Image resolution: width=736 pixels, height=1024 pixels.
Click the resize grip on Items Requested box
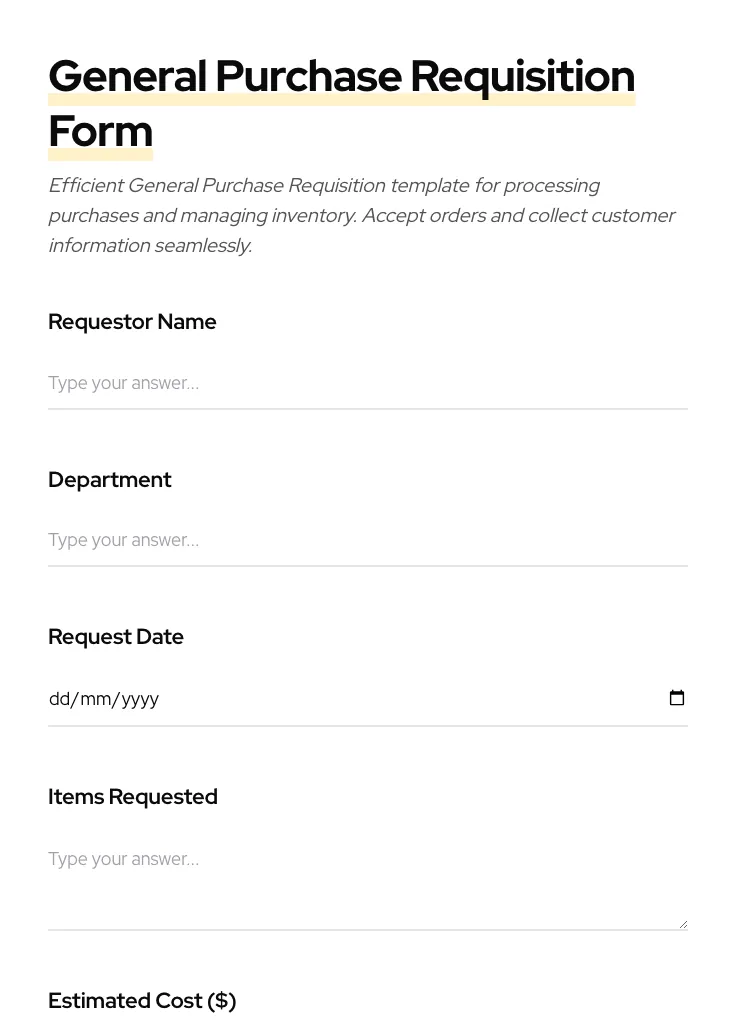pos(683,921)
